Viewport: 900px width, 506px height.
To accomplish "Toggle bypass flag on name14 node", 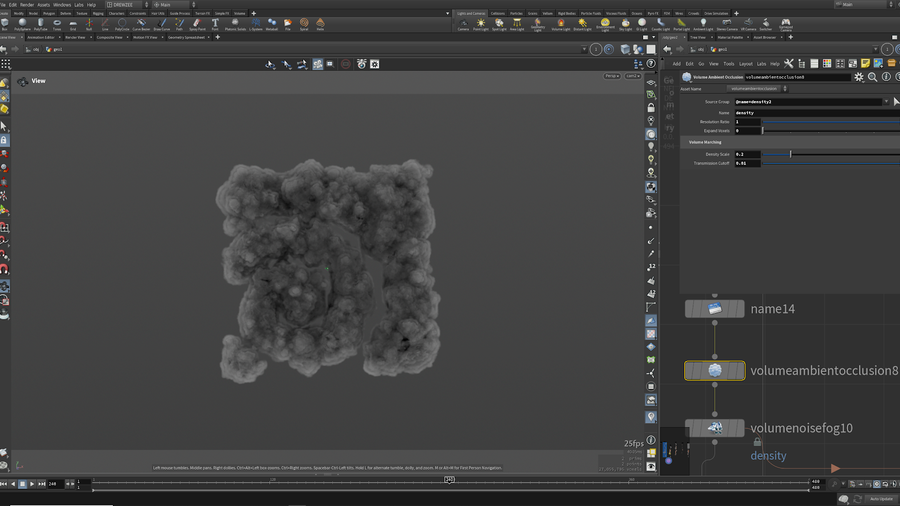I will click(690, 309).
